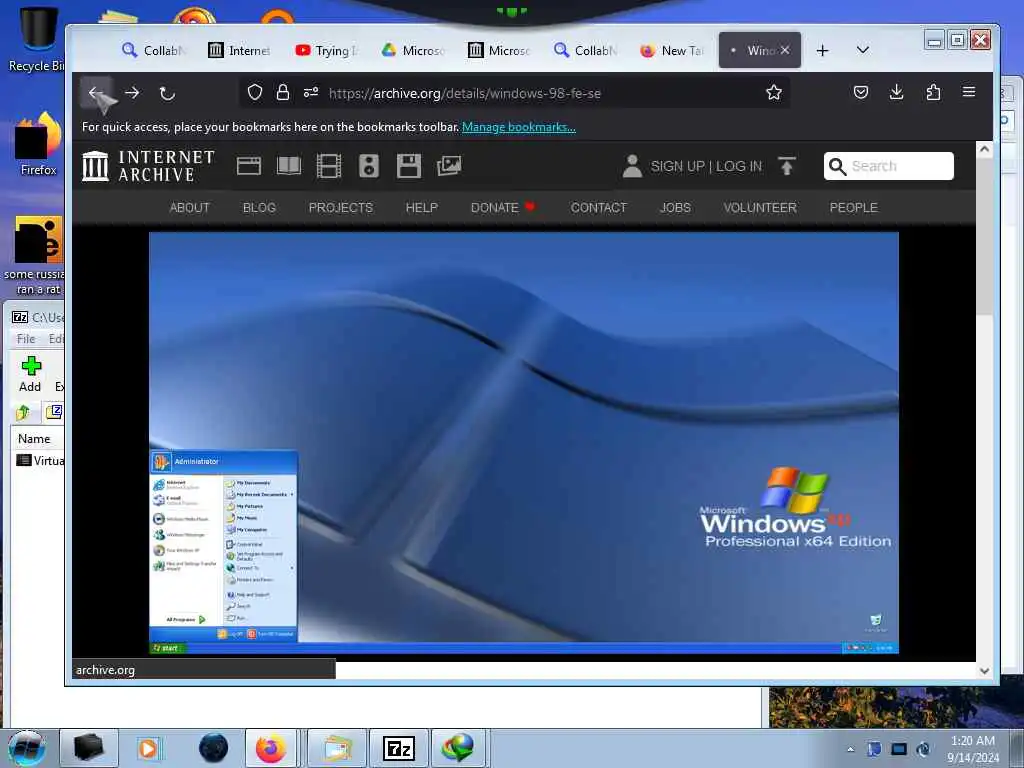Close the current Windows tab

(x=785, y=50)
